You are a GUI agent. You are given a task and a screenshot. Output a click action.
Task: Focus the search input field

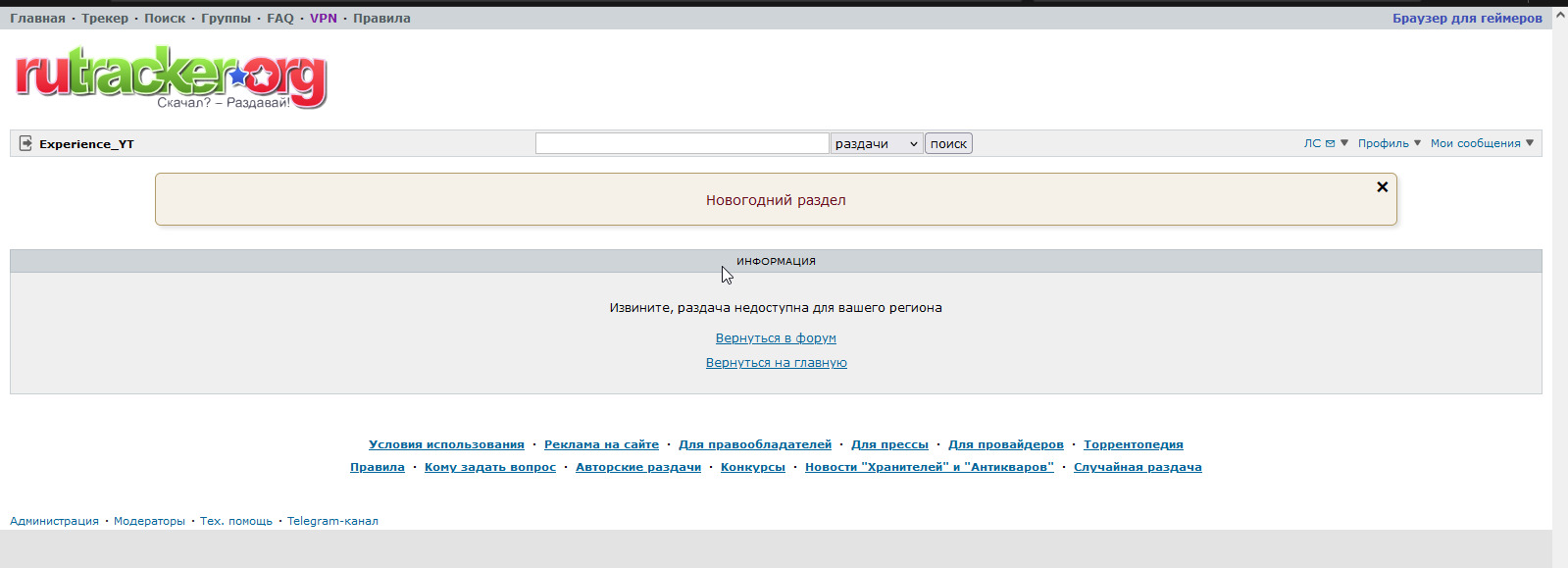tap(683, 143)
